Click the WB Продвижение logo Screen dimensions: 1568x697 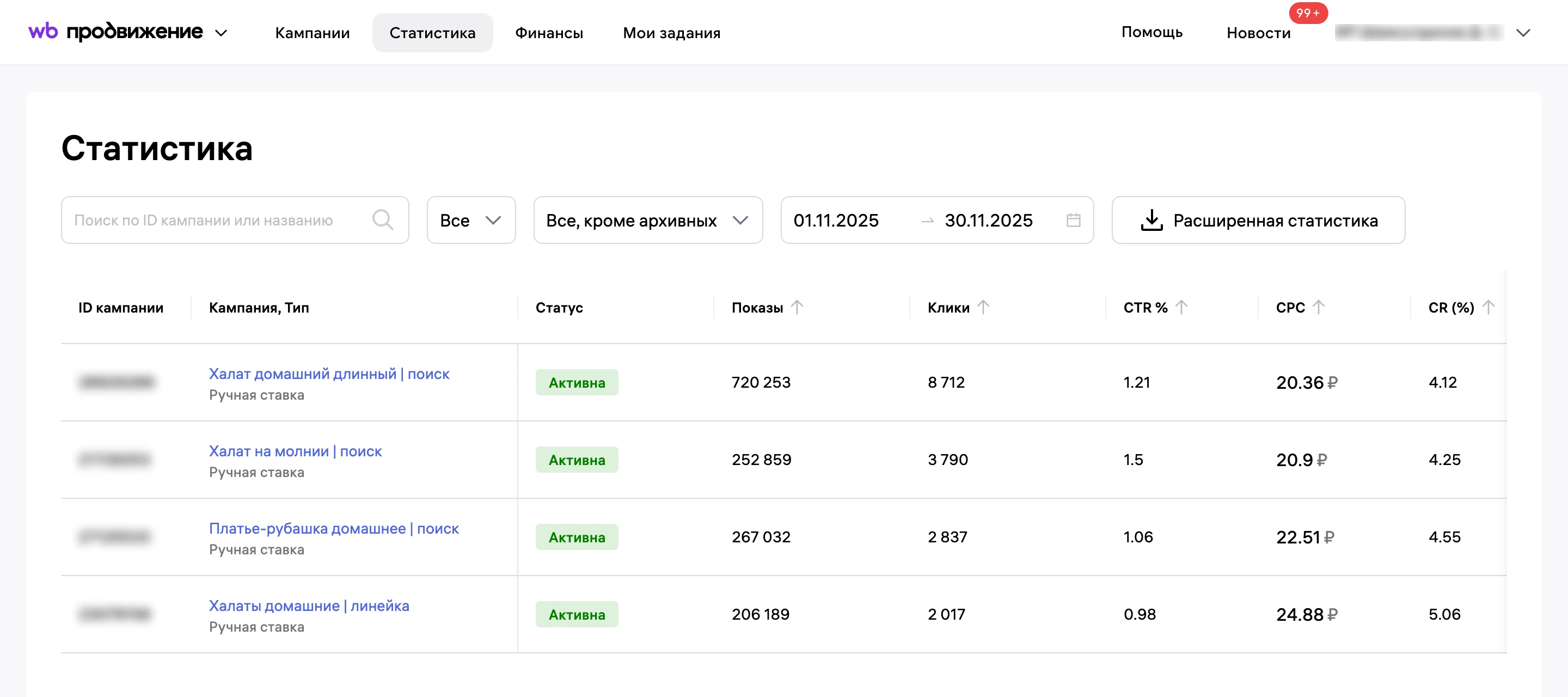115,32
